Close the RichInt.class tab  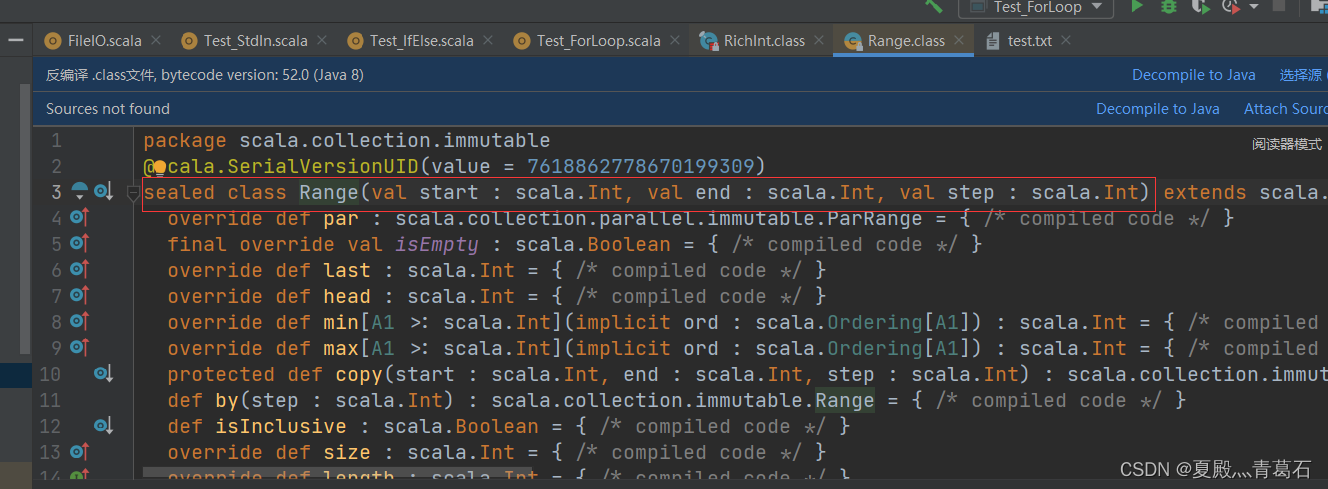click(x=817, y=41)
